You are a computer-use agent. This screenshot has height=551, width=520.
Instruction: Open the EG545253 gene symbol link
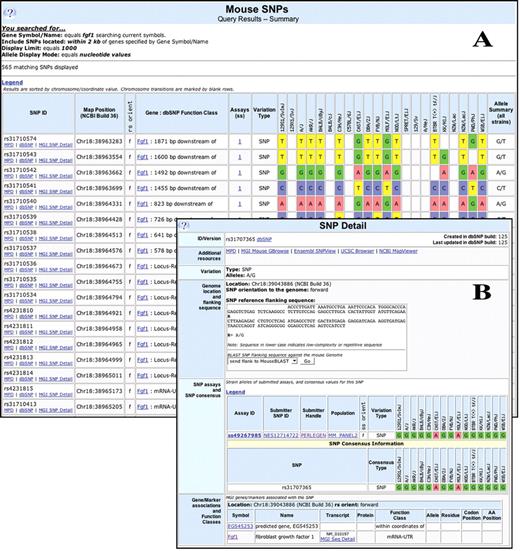(x=240, y=526)
